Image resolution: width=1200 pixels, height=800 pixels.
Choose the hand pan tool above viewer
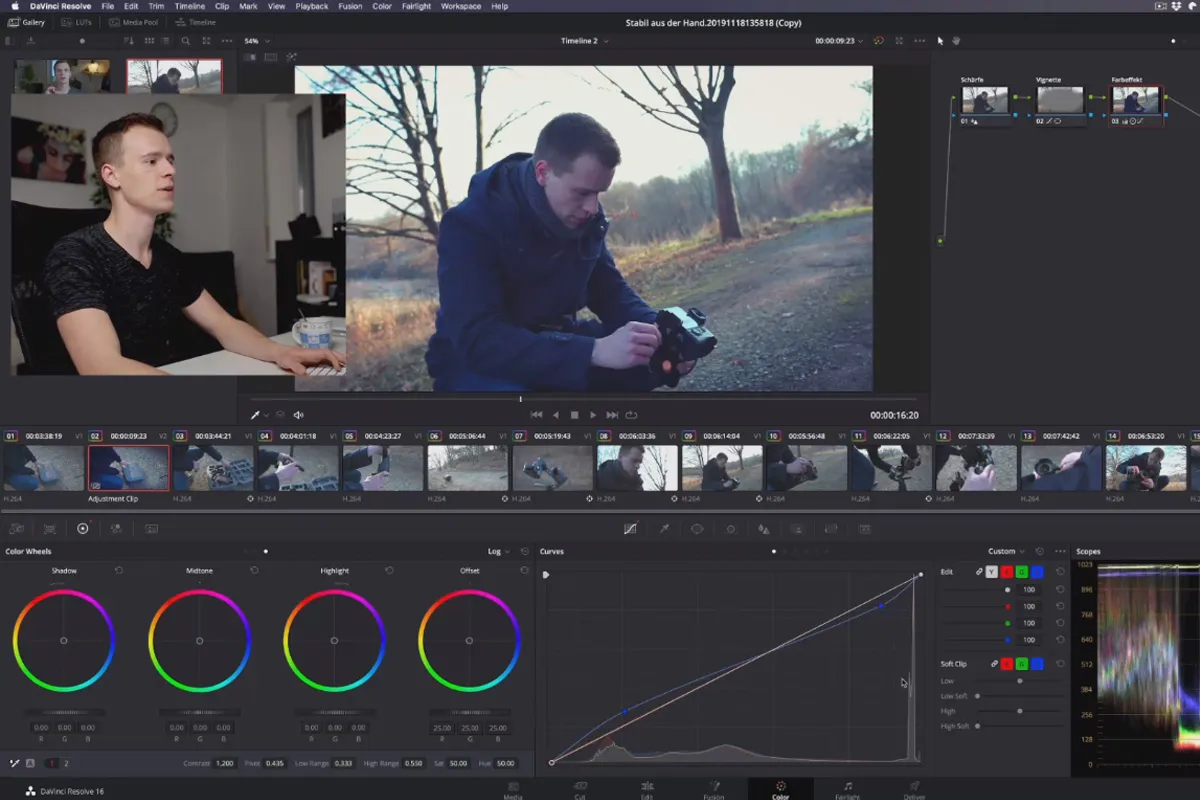(x=956, y=41)
